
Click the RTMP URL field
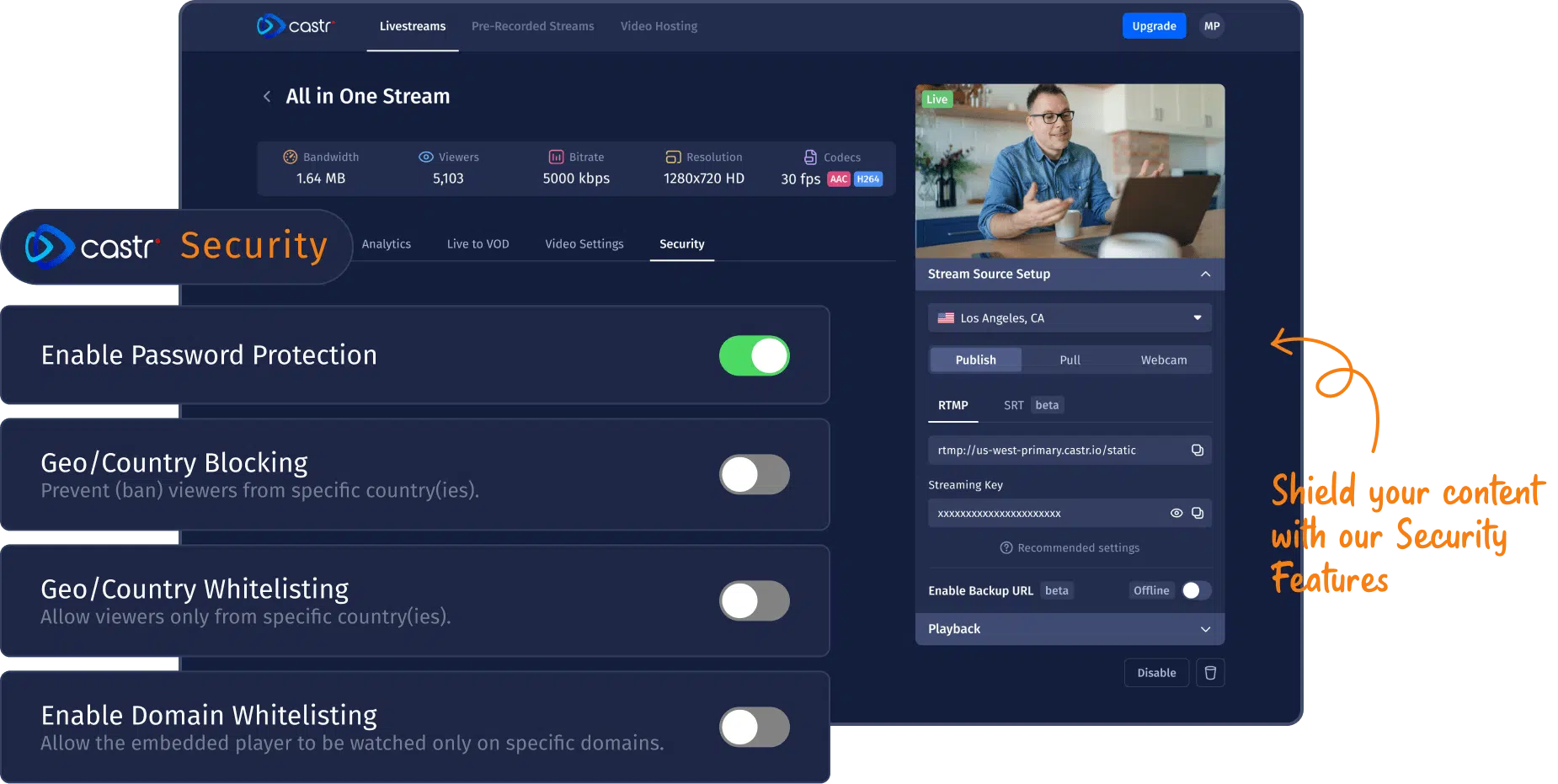click(1070, 451)
